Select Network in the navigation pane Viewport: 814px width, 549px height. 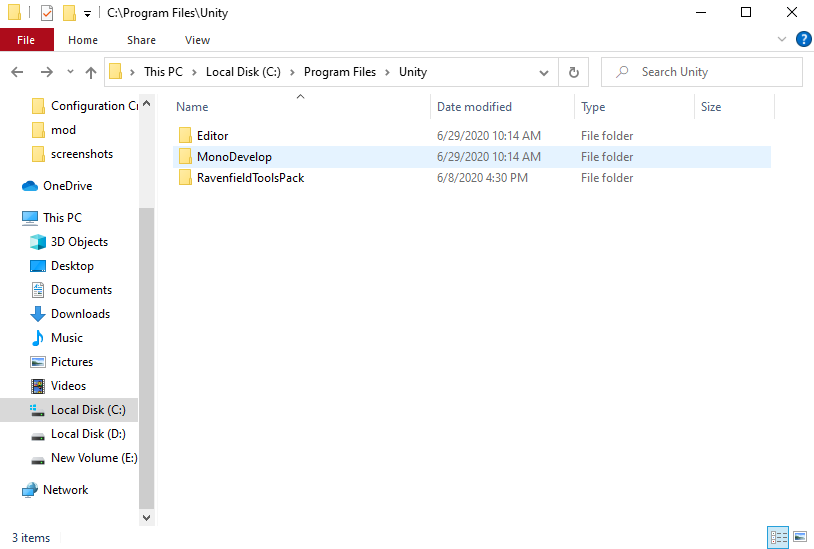[x=55, y=490]
